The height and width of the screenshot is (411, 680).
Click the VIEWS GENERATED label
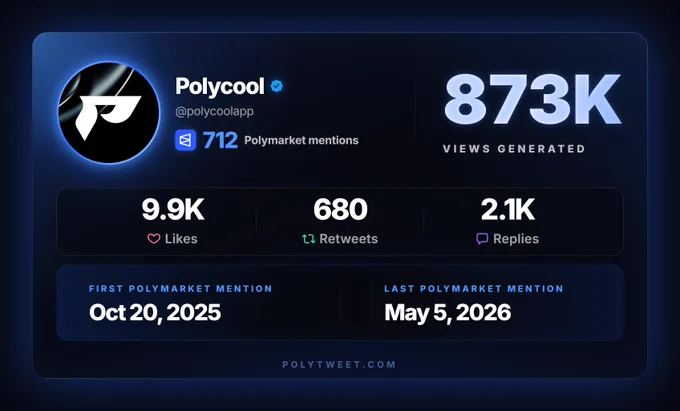pyautogui.click(x=514, y=149)
